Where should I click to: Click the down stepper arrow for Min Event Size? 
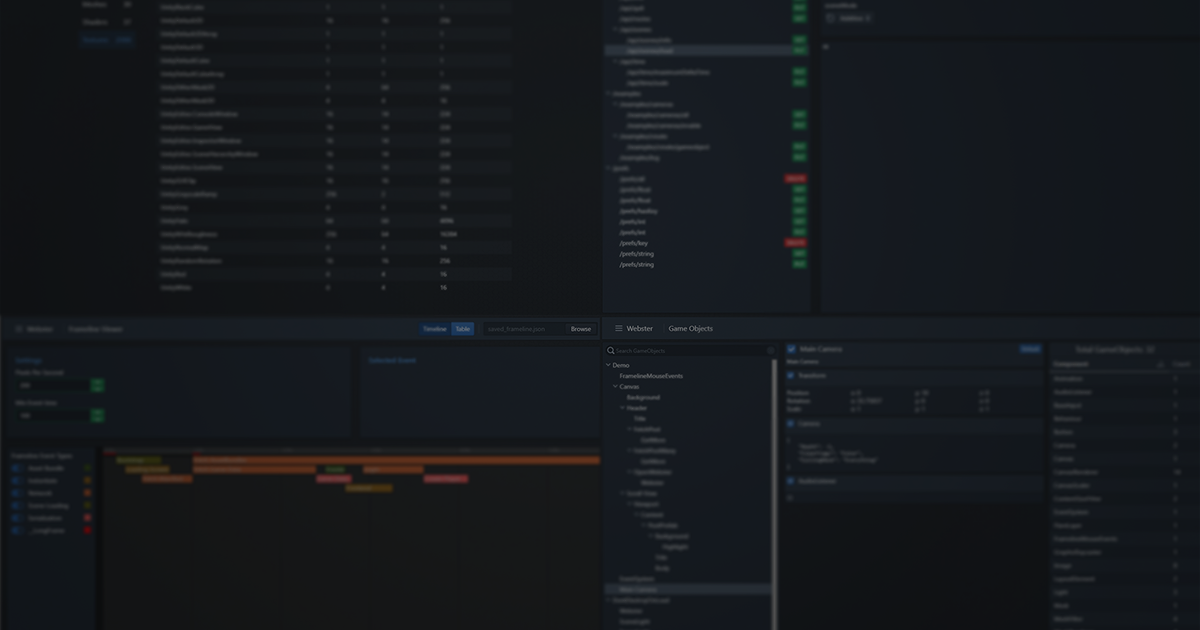point(97,420)
